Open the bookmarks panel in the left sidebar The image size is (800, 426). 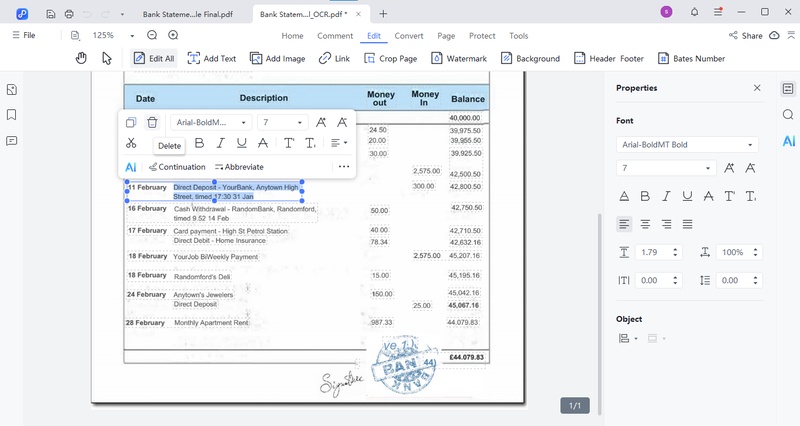click(12, 115)
